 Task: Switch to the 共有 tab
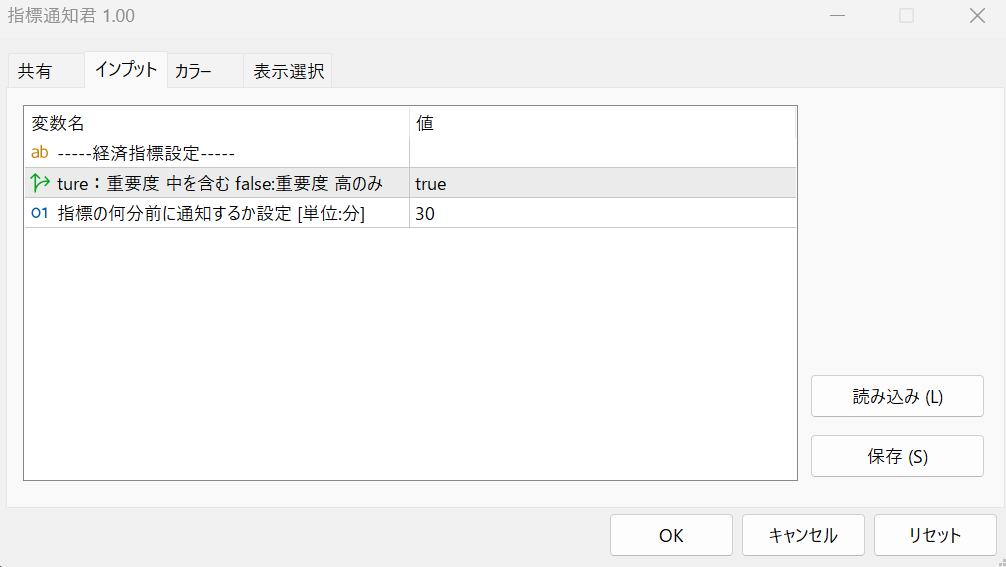35,72
